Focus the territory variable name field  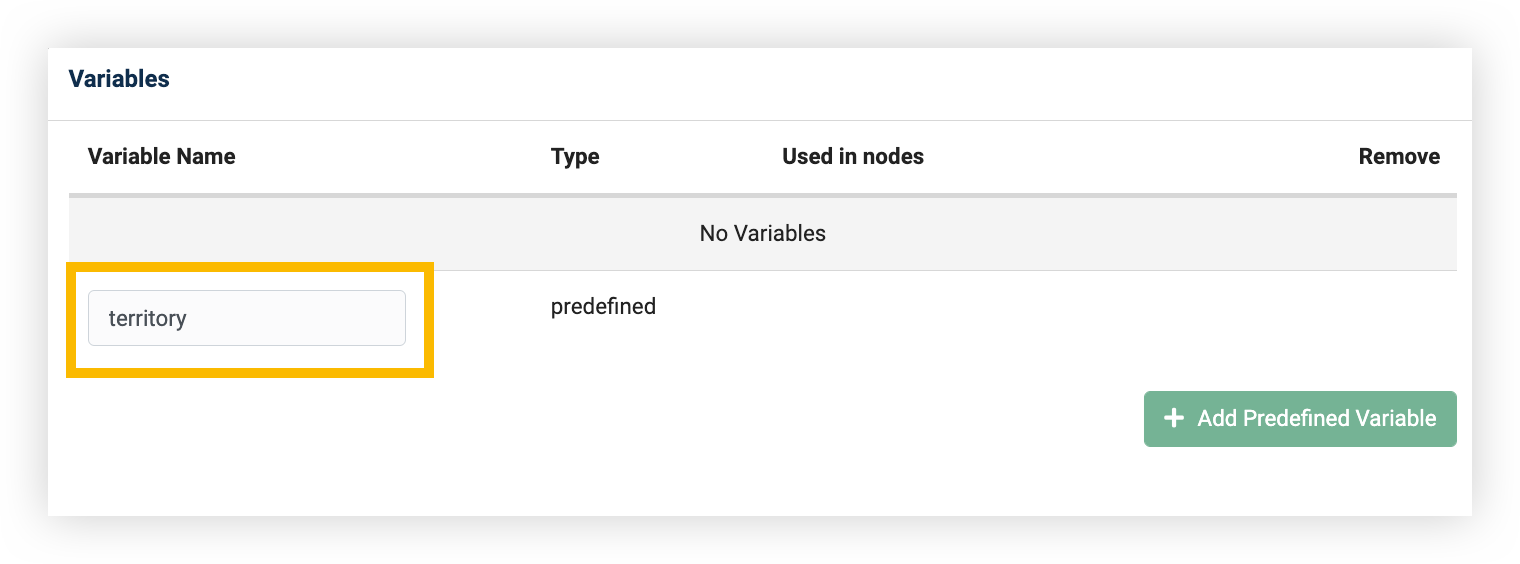[x=247, y=318]
